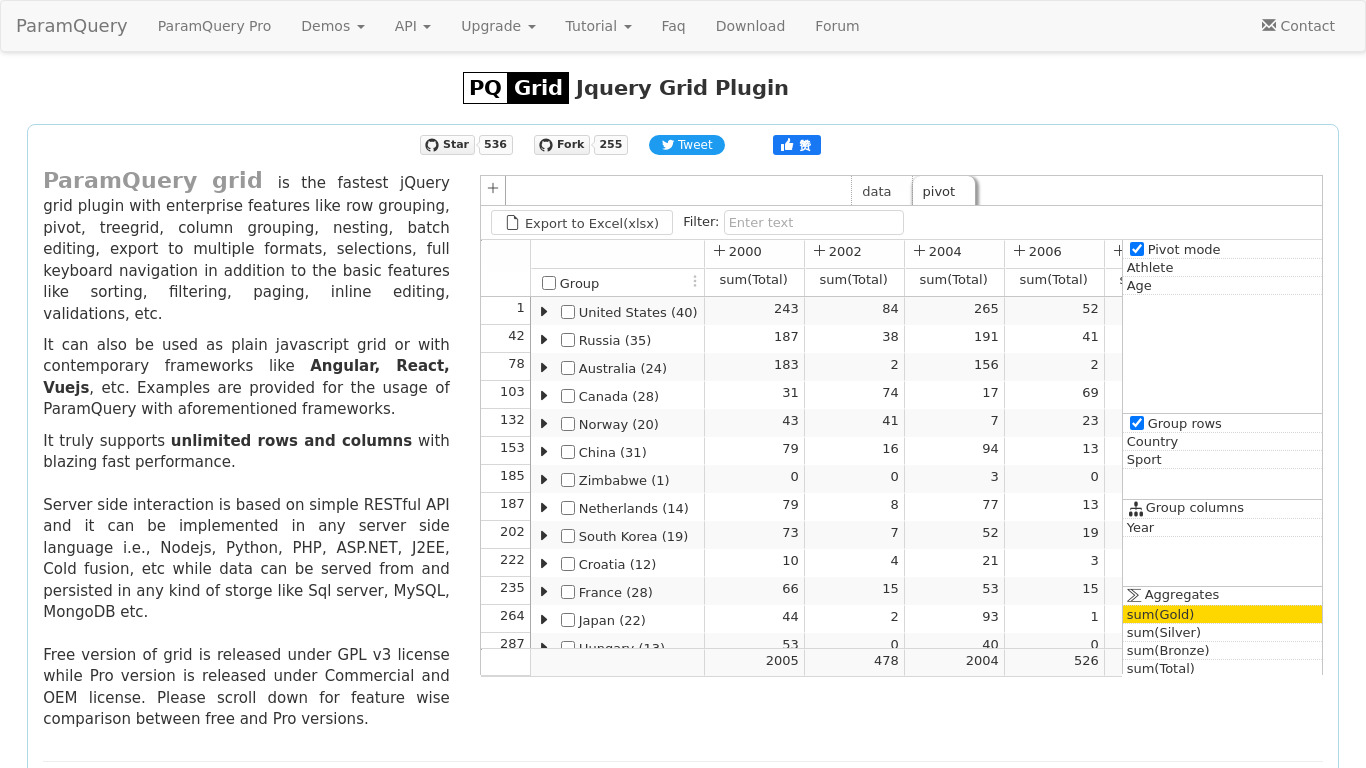1366x768 pixels.
Task: Expand the China group row
Action: coord(544,452)
